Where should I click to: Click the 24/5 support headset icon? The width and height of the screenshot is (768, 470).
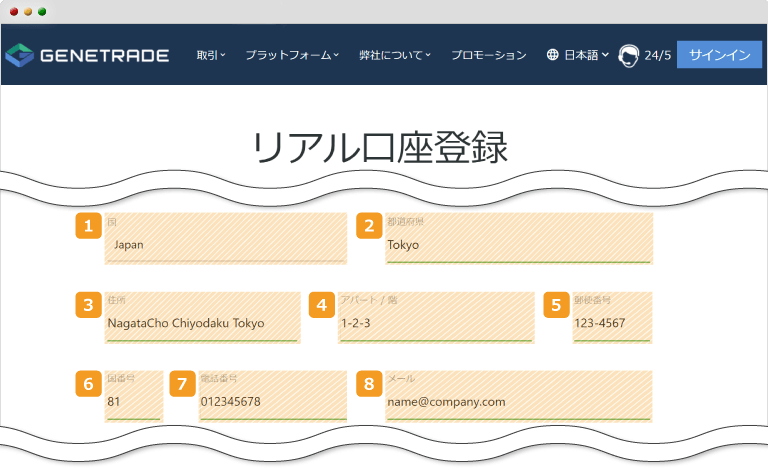[628, 55]
